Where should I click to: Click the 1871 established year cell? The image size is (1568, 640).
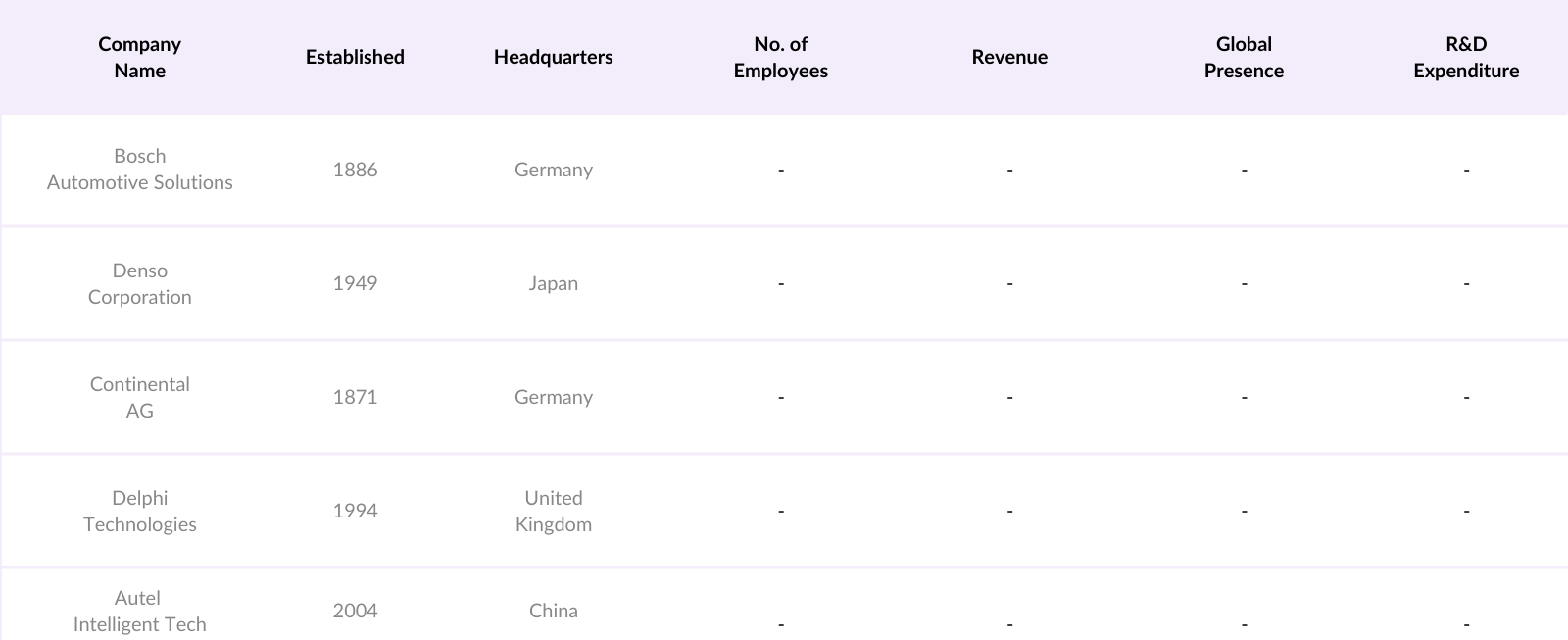click(x=355, y=397)
